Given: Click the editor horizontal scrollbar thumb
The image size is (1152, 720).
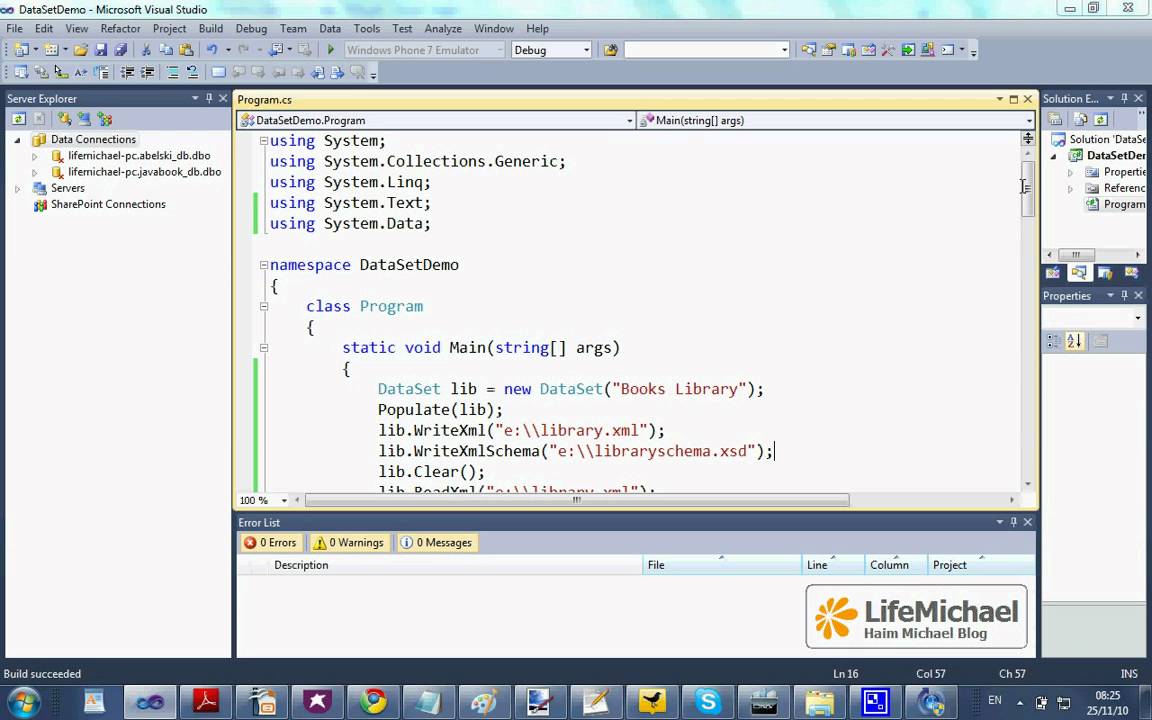Looking at the screenshot, I should (577, 500).
